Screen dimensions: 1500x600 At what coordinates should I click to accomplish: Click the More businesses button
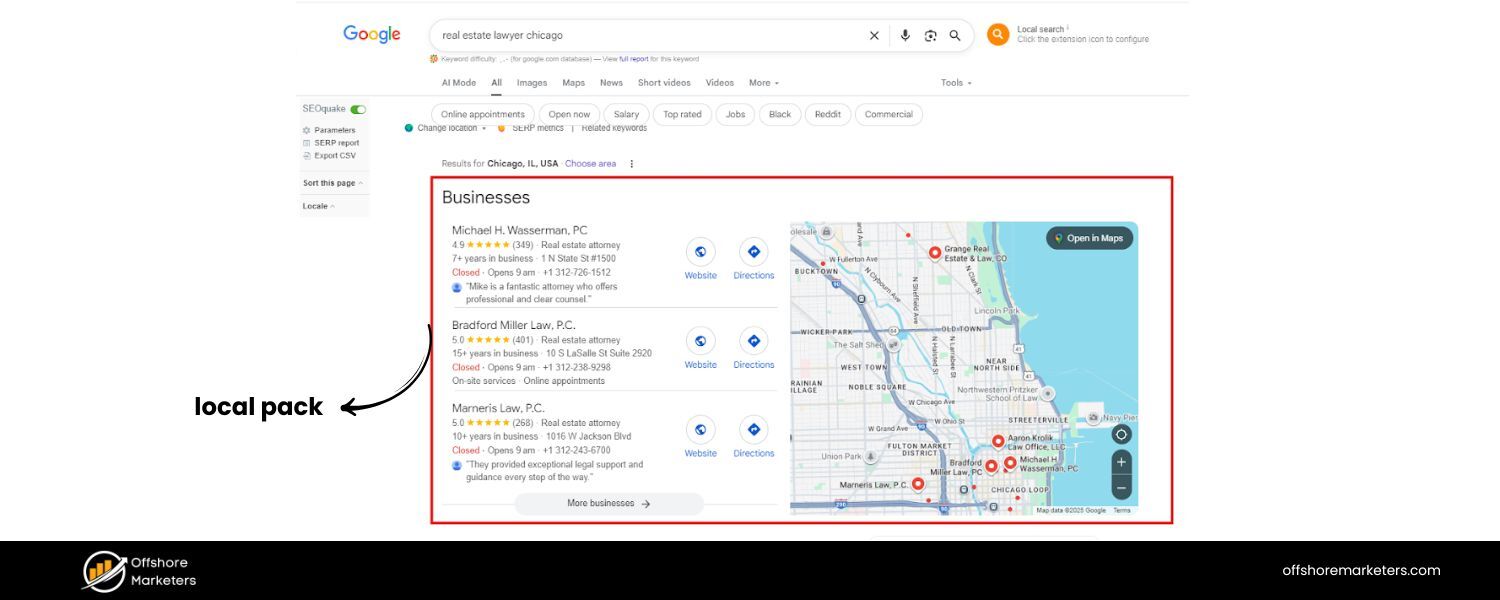608,504
